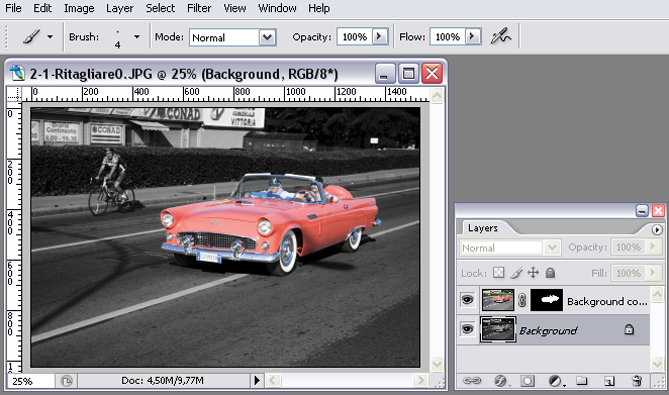Click the New adjustment layer icon

point(555,380)
